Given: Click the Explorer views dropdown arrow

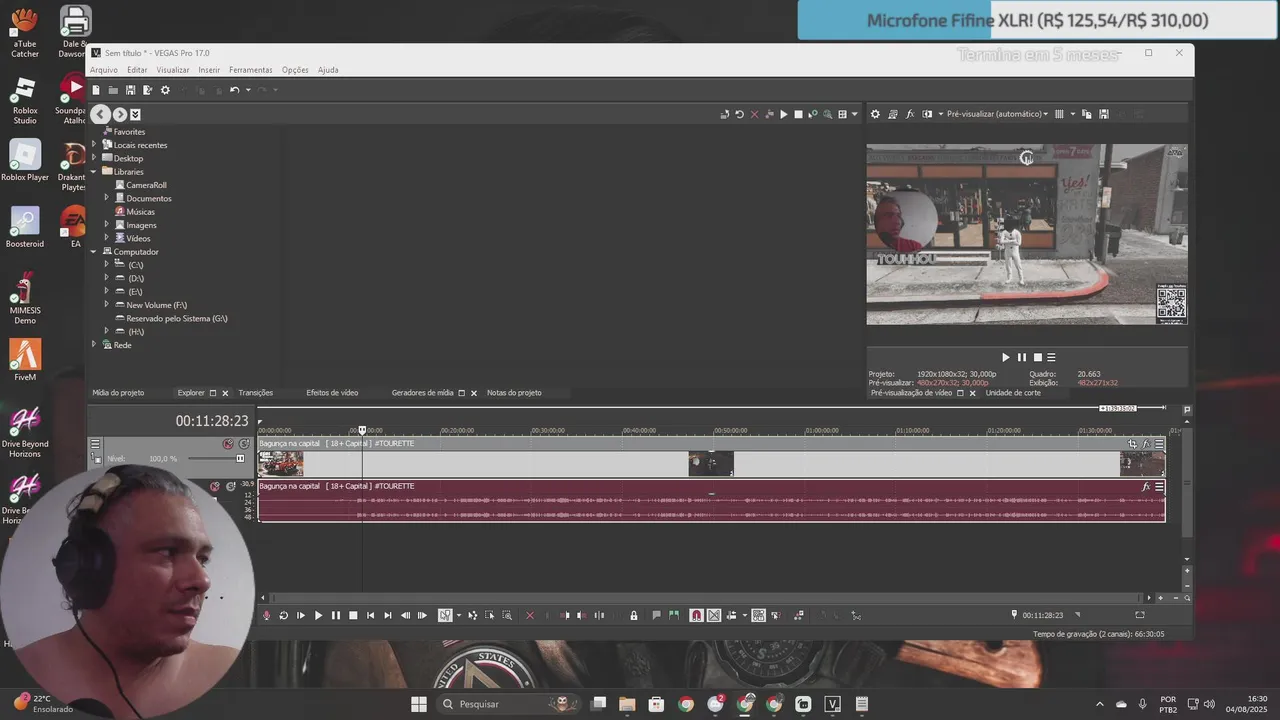Looking at the screenshot, I should coord(854,114).
